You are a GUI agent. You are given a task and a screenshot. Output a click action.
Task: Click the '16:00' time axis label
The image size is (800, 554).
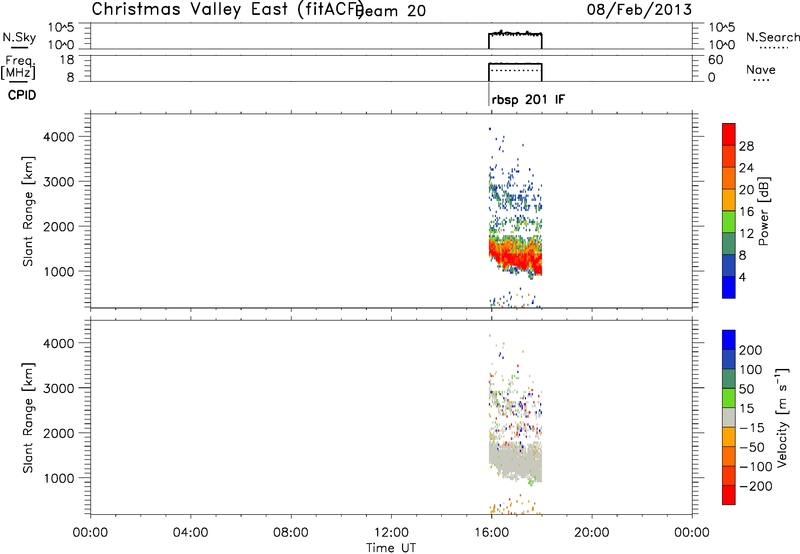tap(491, 533)
